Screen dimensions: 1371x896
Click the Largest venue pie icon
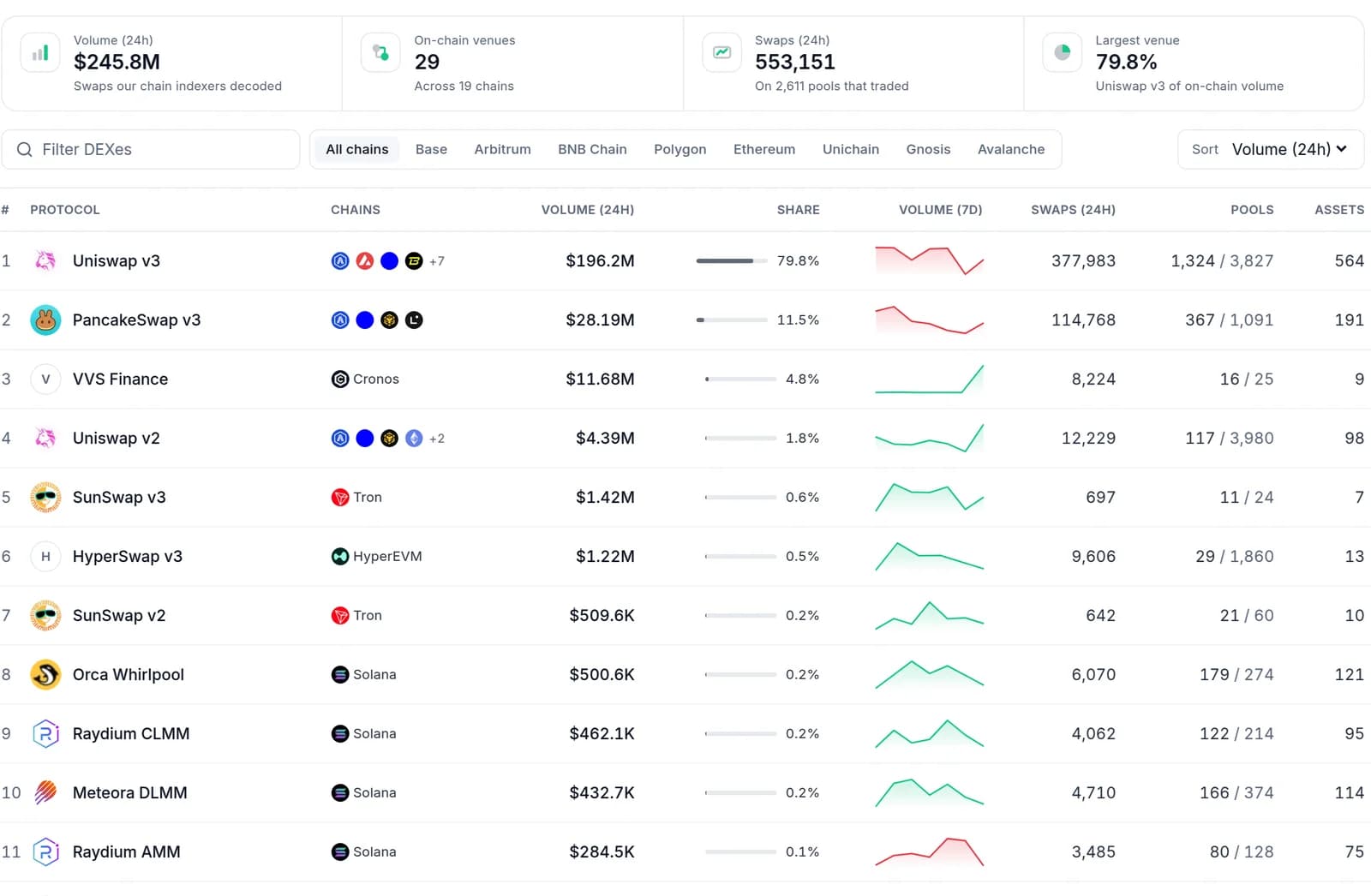tap(1063, 53)
